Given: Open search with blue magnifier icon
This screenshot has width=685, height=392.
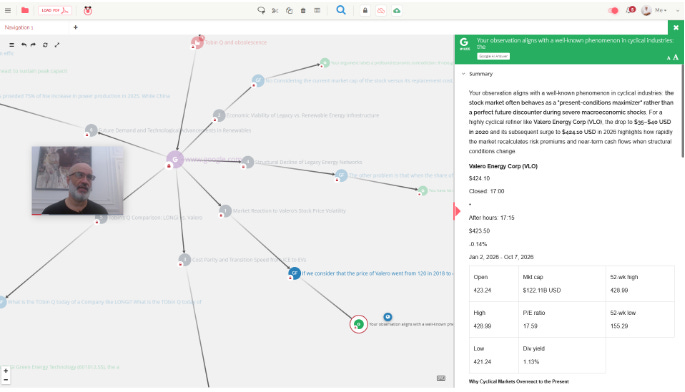Looking at the screenshot, I should [x=341, y=10].
